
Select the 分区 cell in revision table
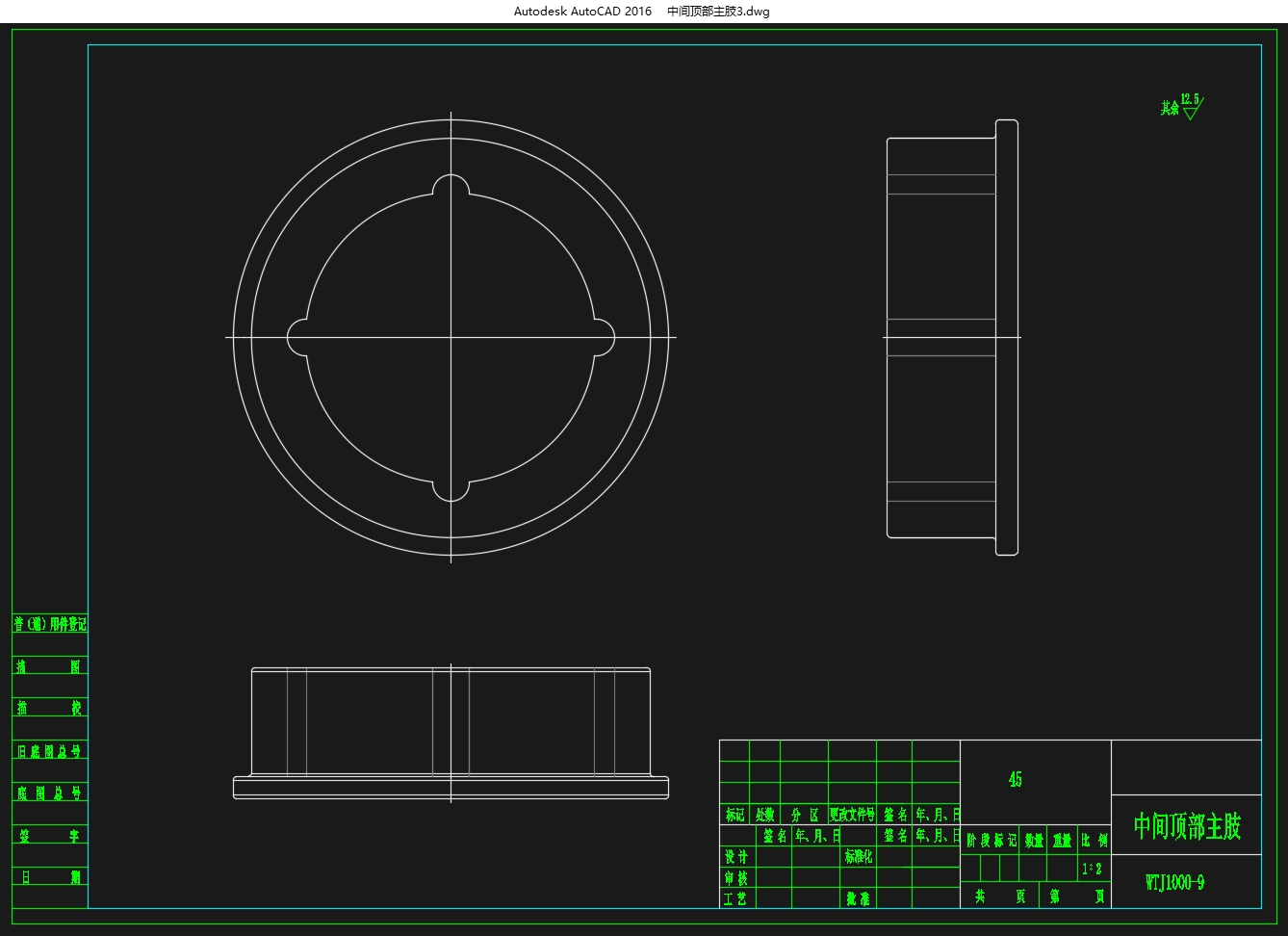[x=805, y=815]
